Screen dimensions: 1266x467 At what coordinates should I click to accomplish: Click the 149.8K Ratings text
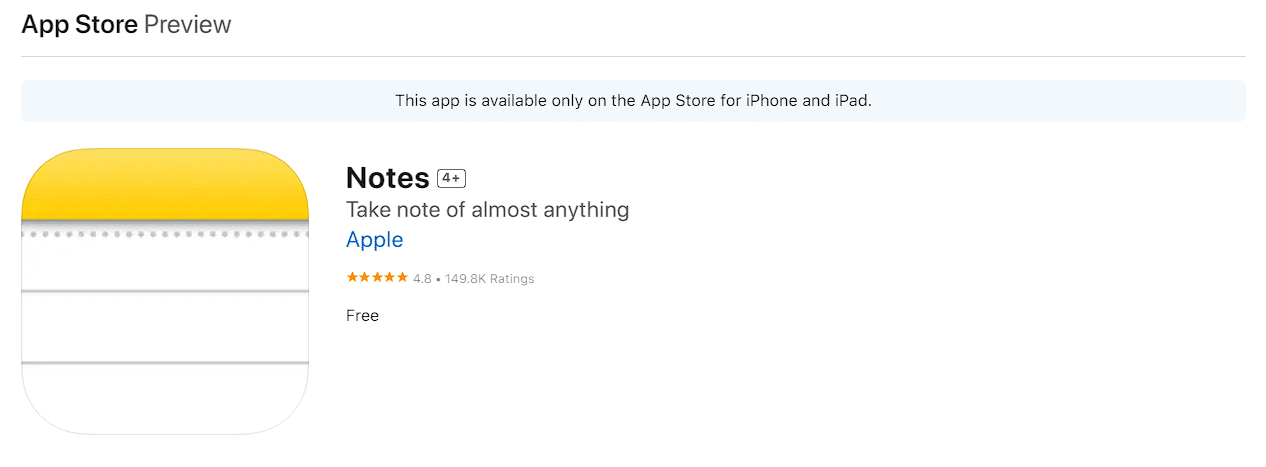pos(489,279)
